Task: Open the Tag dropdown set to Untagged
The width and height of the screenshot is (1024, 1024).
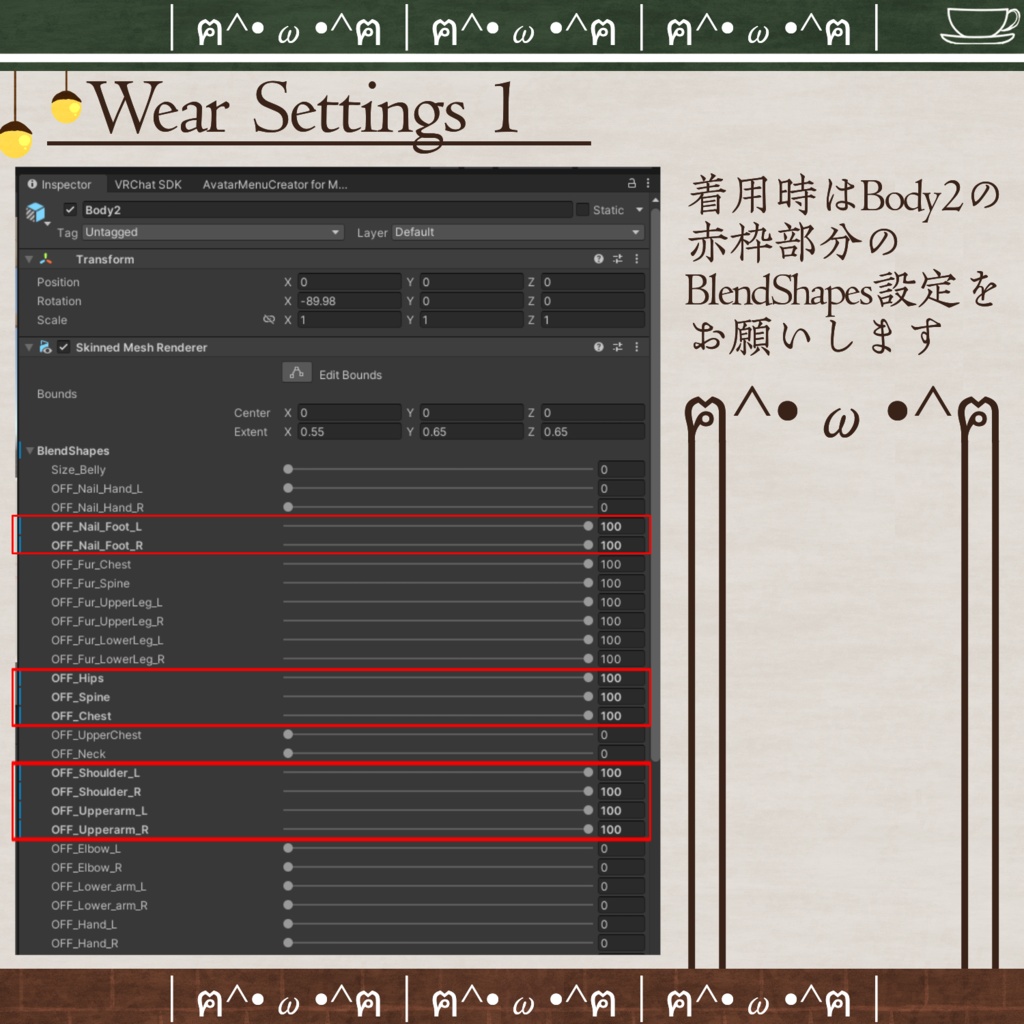Action: [x=213, y=232]
